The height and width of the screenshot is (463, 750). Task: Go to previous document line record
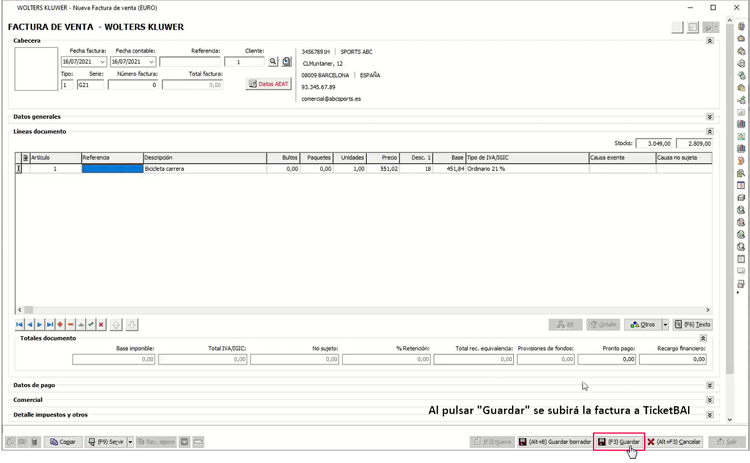coord(30,325)
